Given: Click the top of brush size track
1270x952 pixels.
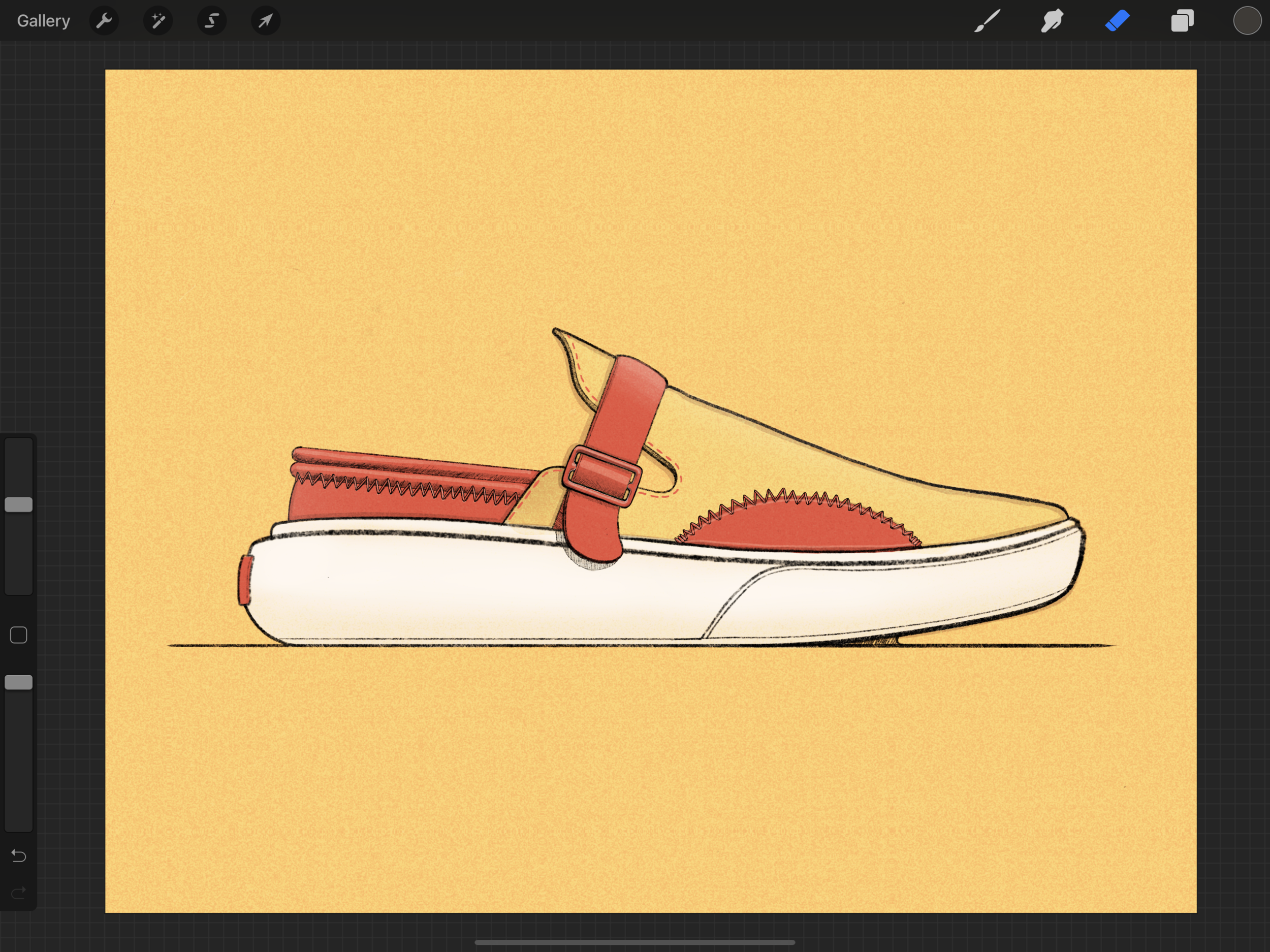Looking at the screenshot, I should 18,447.
